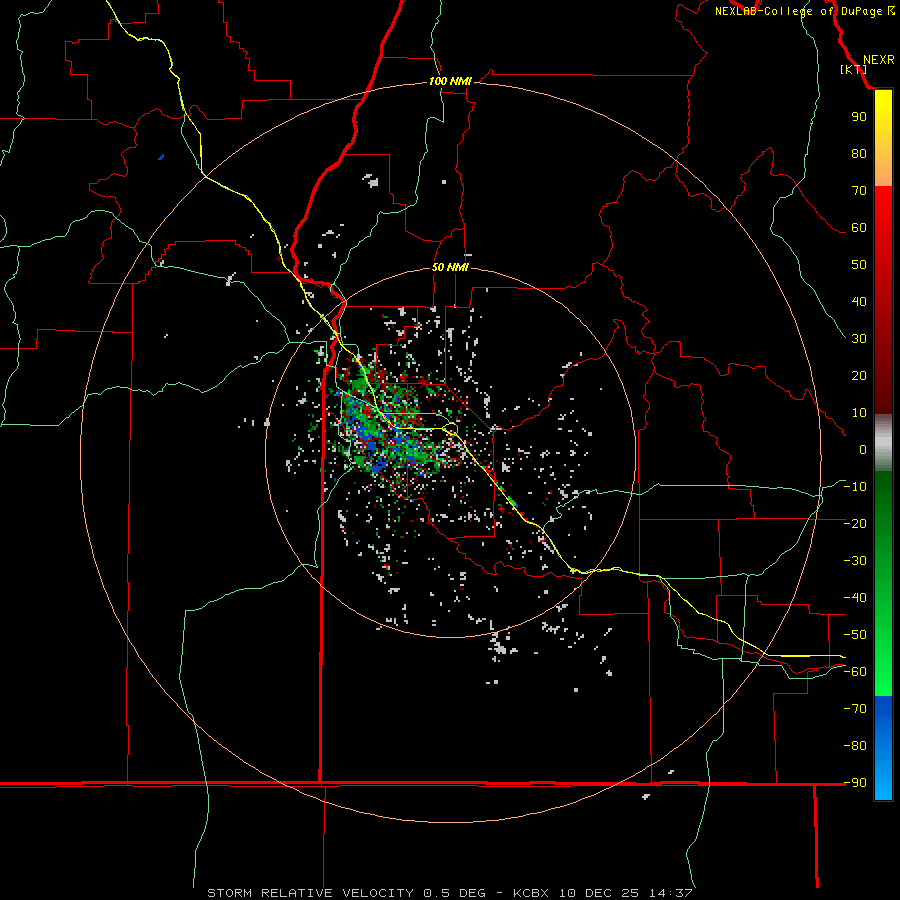Viewport: 900px width, 900px height.
Task: Click the "-70" scale value
Action: (x=855, y=709)
